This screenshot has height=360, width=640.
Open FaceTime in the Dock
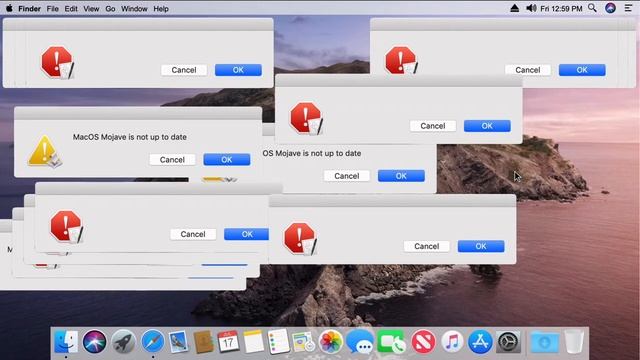pos(391,342)
